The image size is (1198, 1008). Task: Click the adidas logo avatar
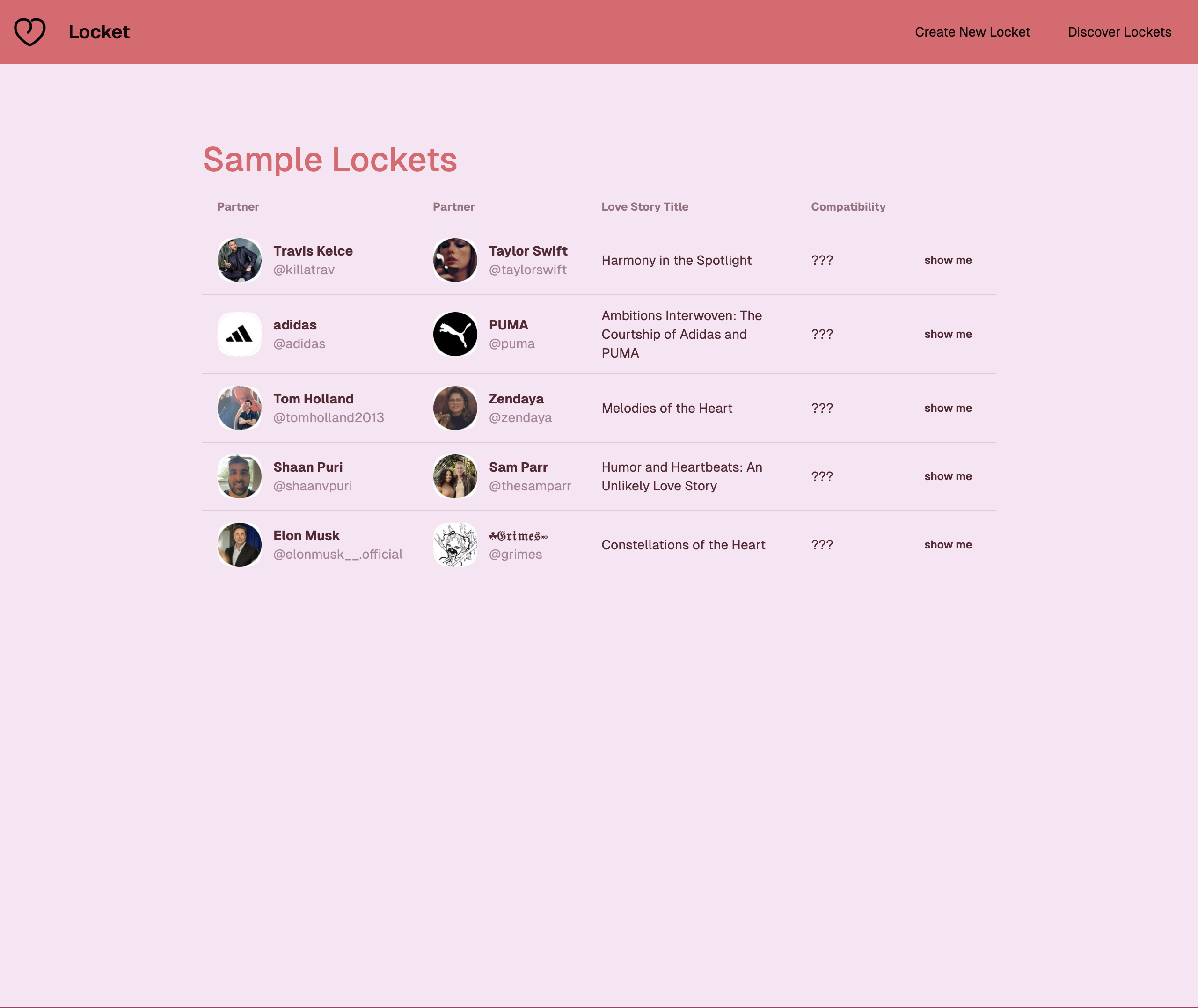pos(240,334)
